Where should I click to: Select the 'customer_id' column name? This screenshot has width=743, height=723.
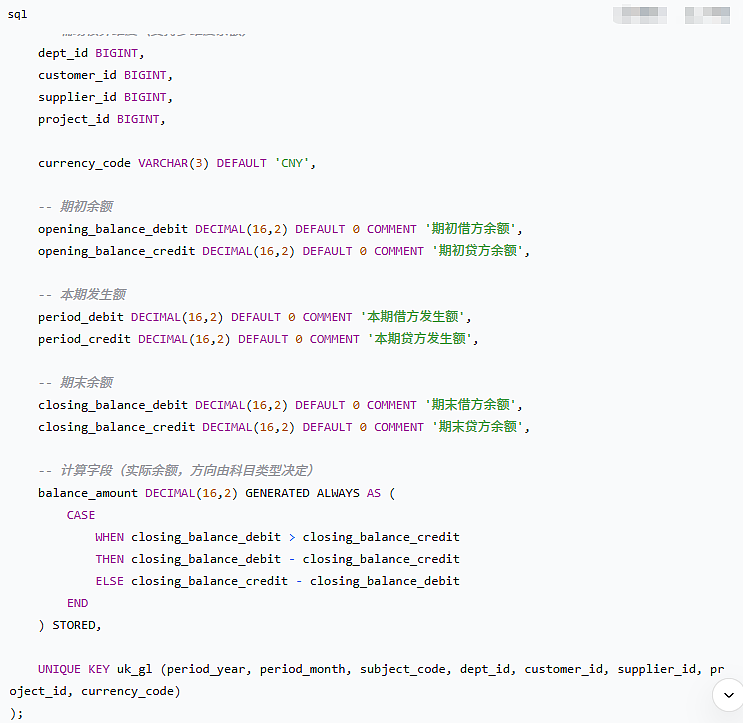(77, 75)
